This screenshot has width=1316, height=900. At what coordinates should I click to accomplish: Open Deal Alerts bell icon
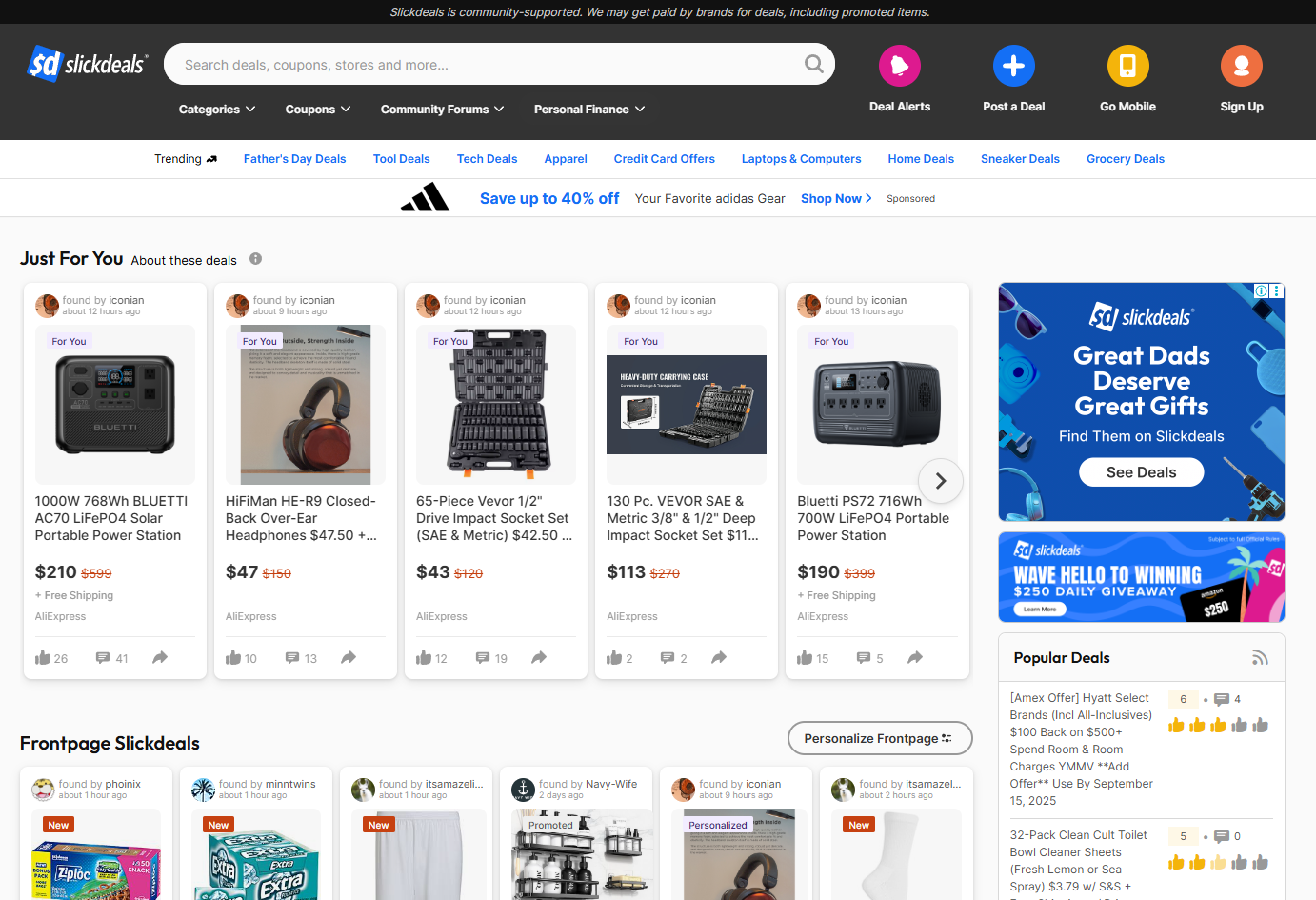(899, 66)
